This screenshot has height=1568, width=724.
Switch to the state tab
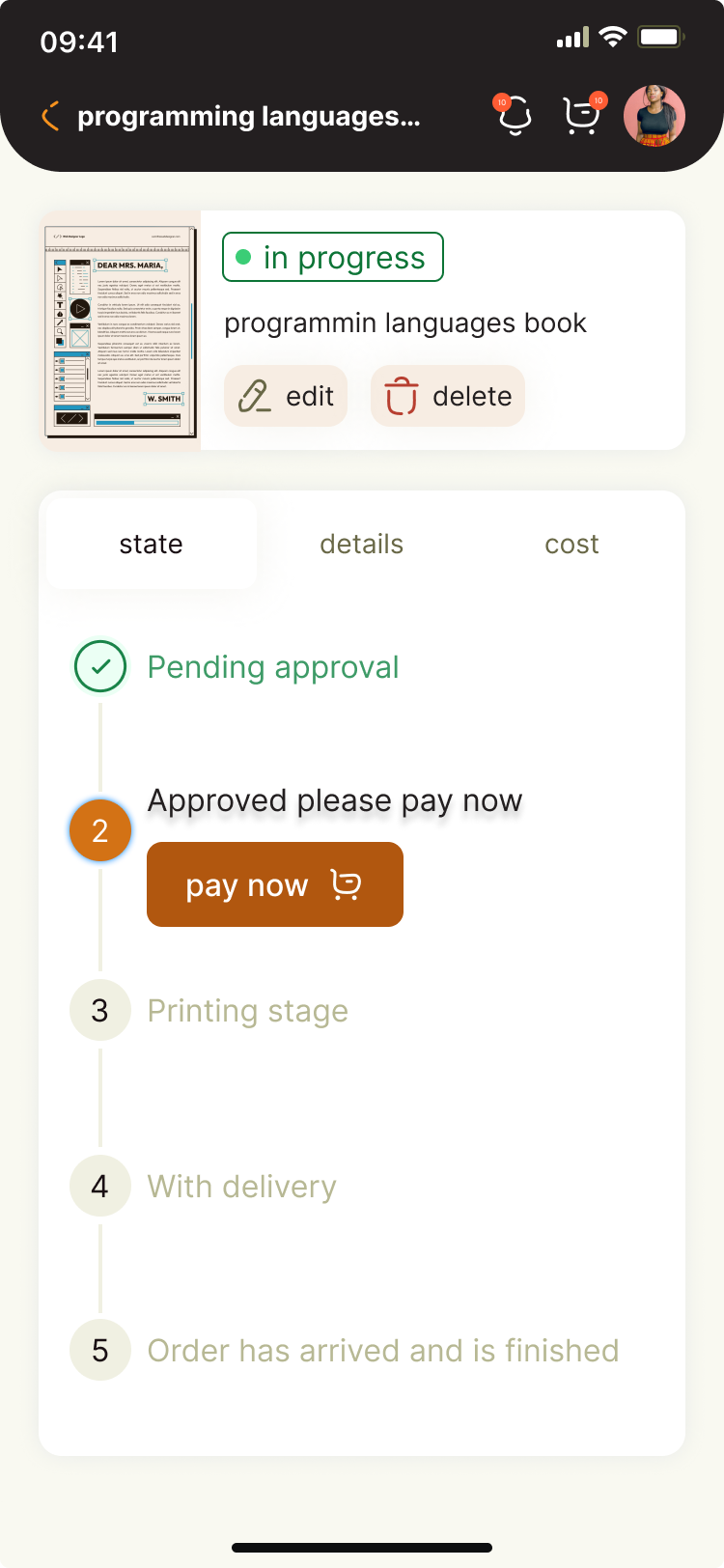pyautogui.click(x=152, y=544)
